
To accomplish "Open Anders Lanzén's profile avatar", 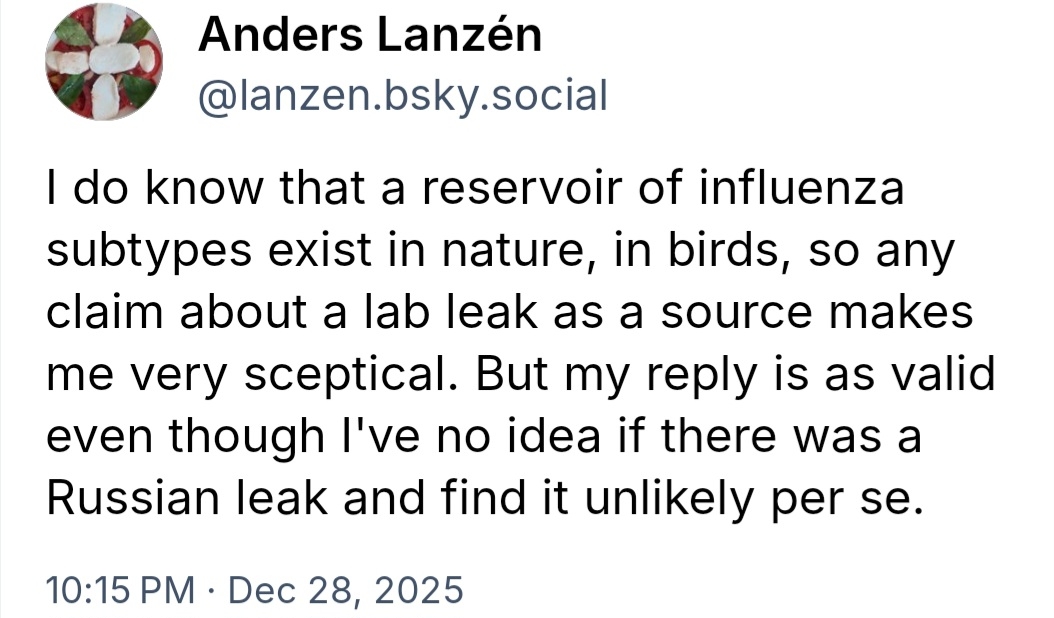I will point(104,60).
